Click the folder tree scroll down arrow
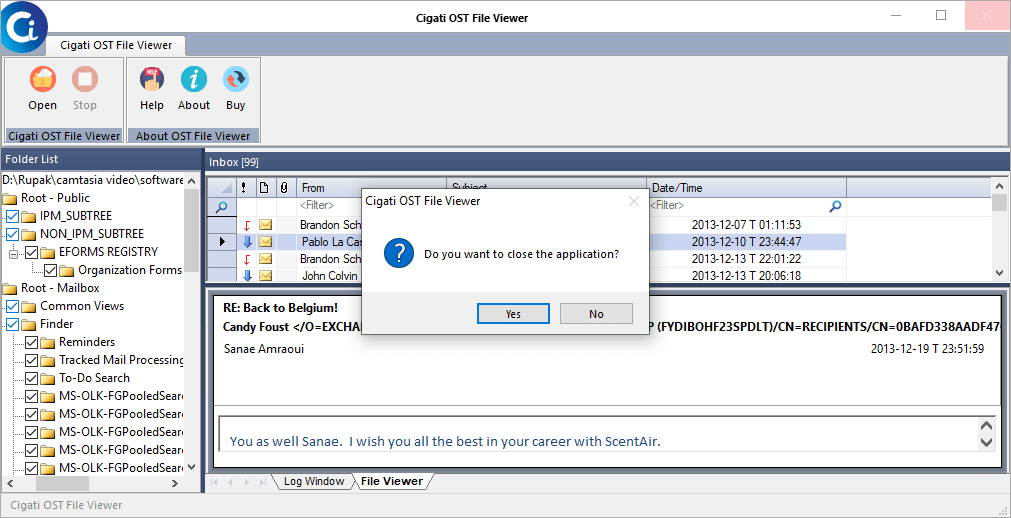This screenshot has height=518, width=1011. click(x=191, y=467)
